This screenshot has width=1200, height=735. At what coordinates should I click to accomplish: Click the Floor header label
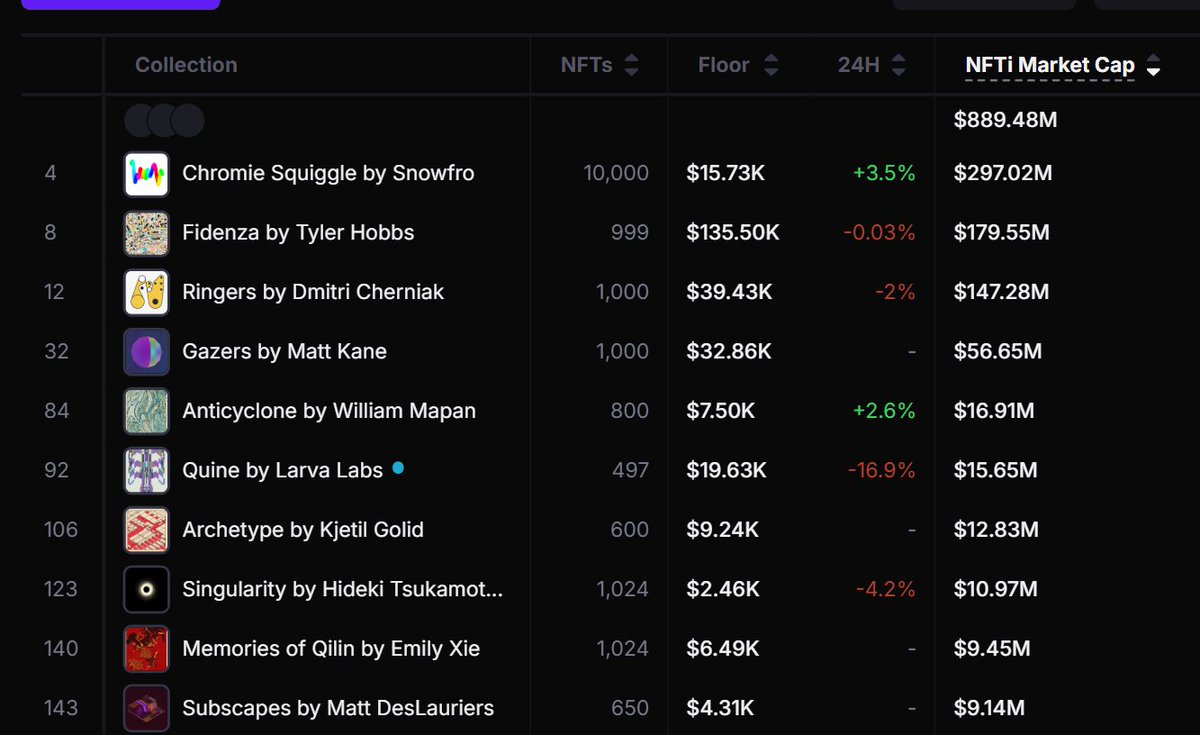[724, 65]
